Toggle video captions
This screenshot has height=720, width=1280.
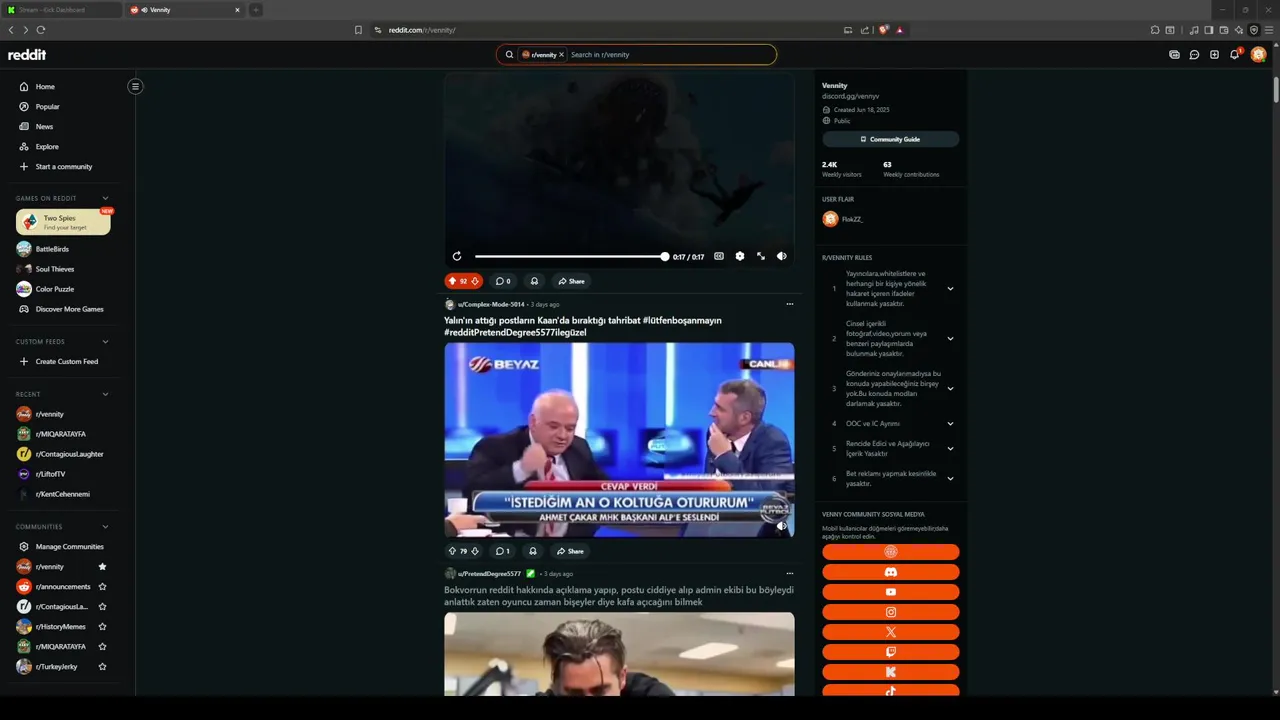pos(719,256)
